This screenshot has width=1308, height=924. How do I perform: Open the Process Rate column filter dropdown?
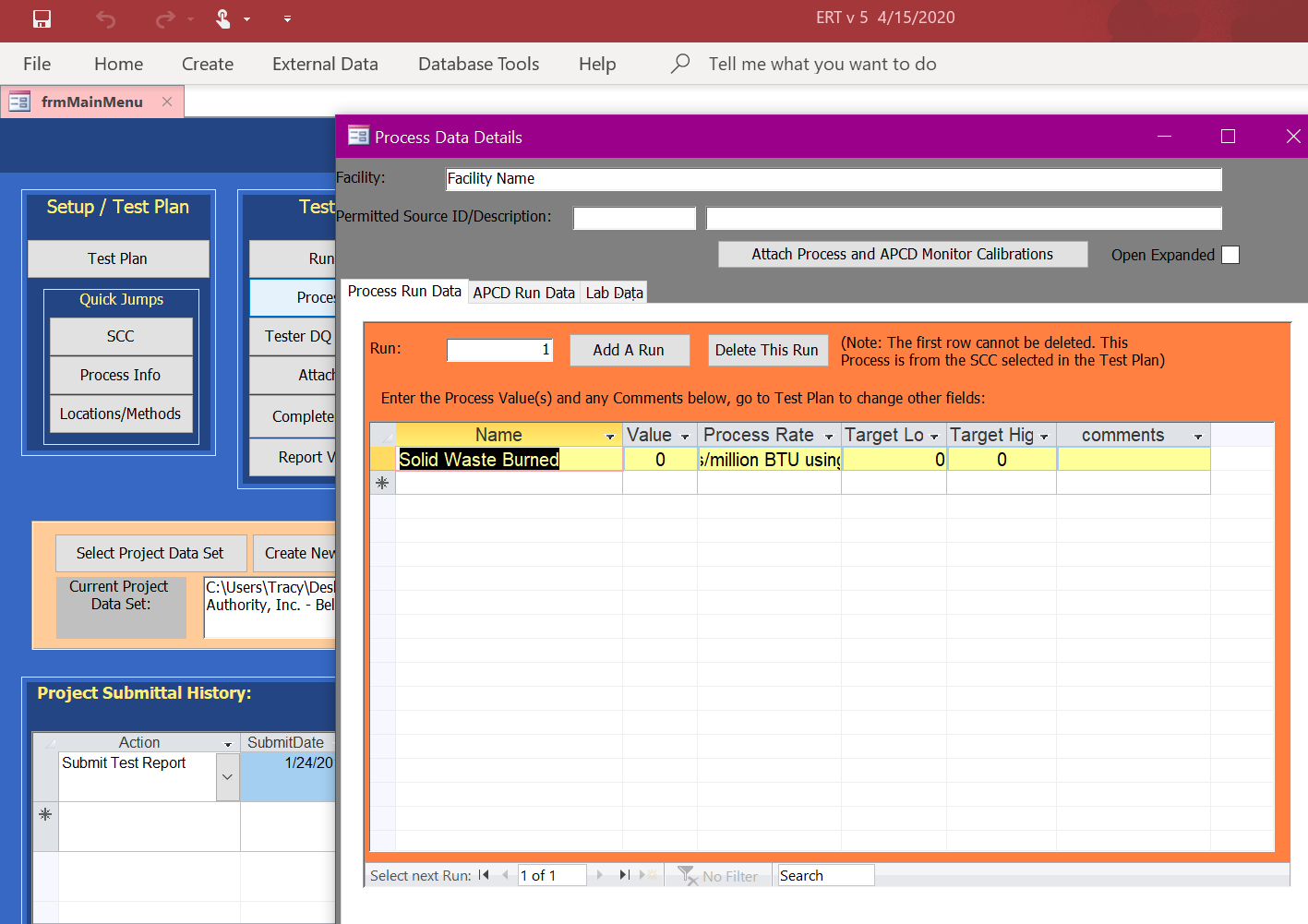(x=829, y=436)
